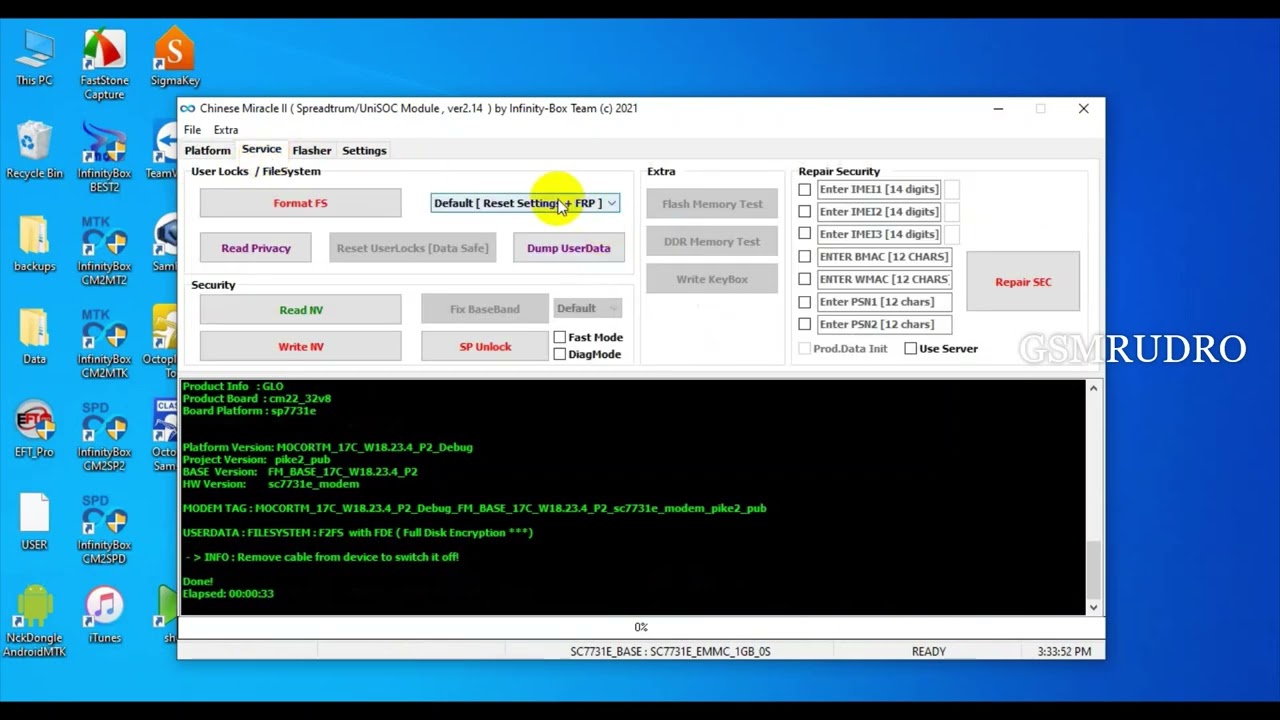Tick the IMEI3 checkbox
The image size is (1280, 720).
[805, 234]
